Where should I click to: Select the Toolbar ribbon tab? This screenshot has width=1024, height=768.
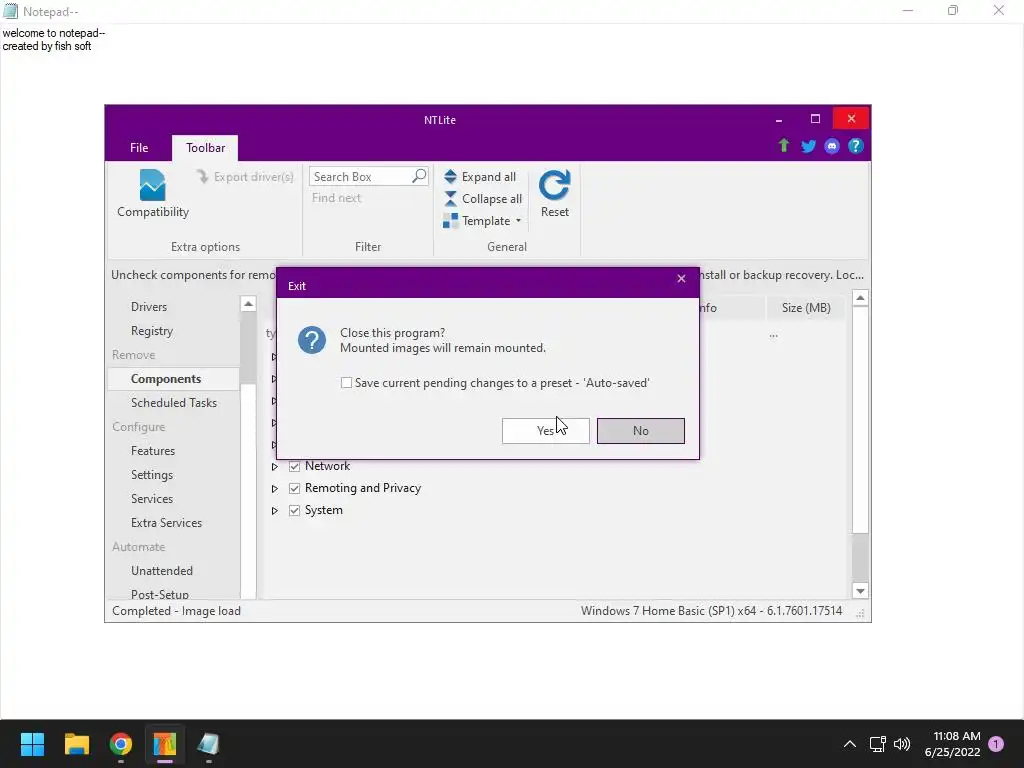205,148
